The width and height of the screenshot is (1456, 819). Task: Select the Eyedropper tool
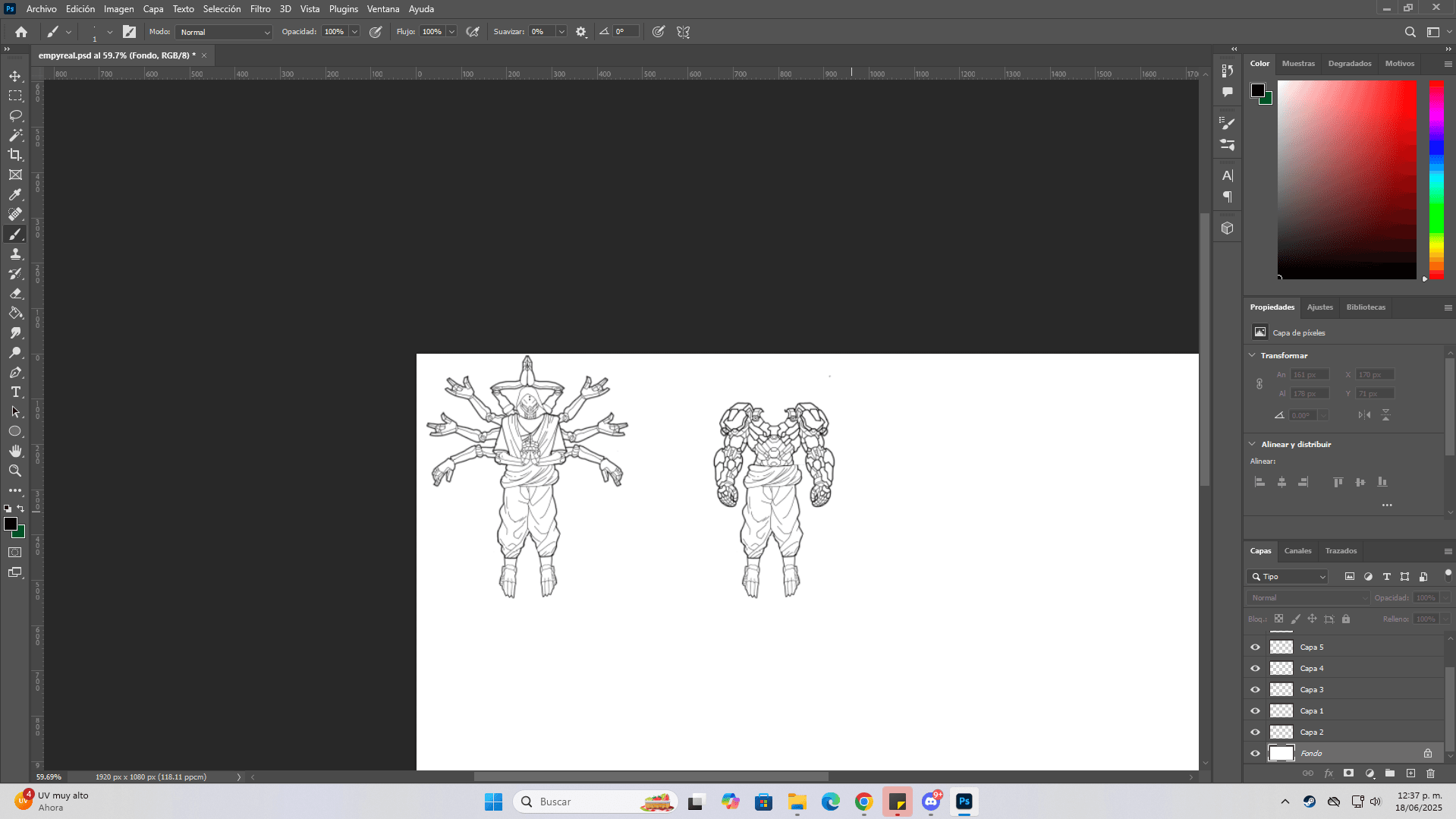click(x=15, y=194)
